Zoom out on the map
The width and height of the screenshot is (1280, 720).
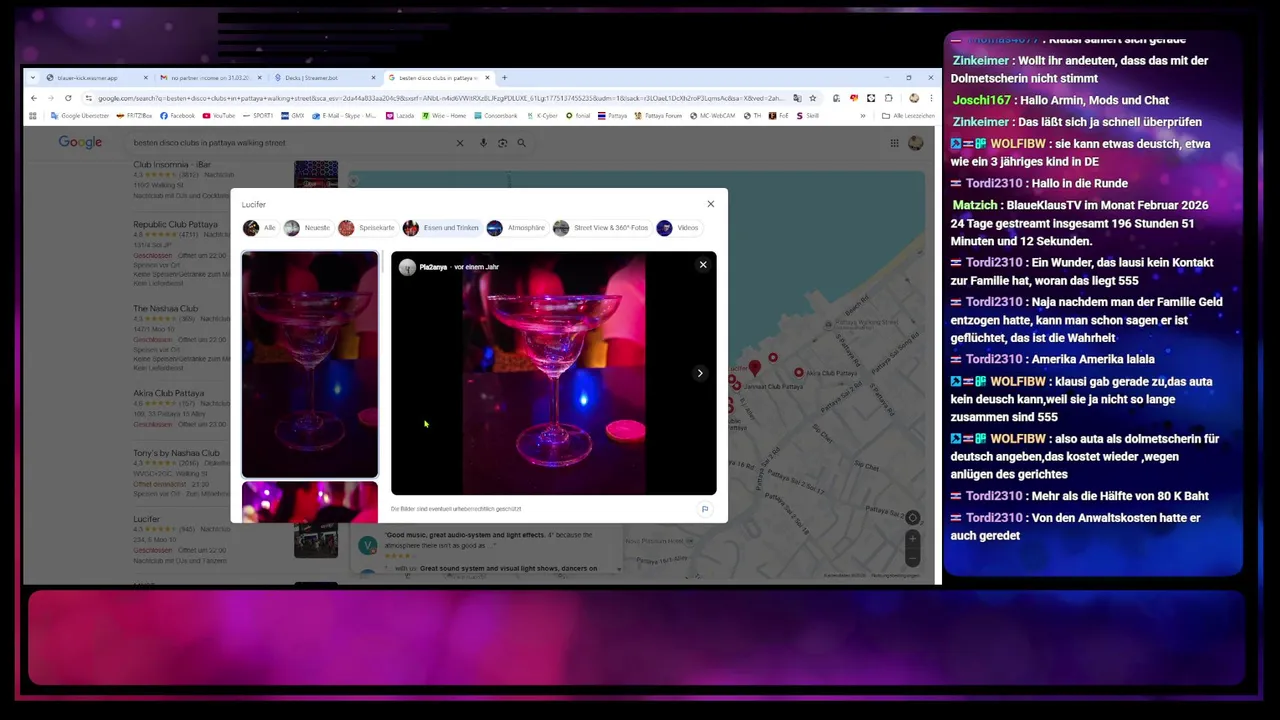912,556
